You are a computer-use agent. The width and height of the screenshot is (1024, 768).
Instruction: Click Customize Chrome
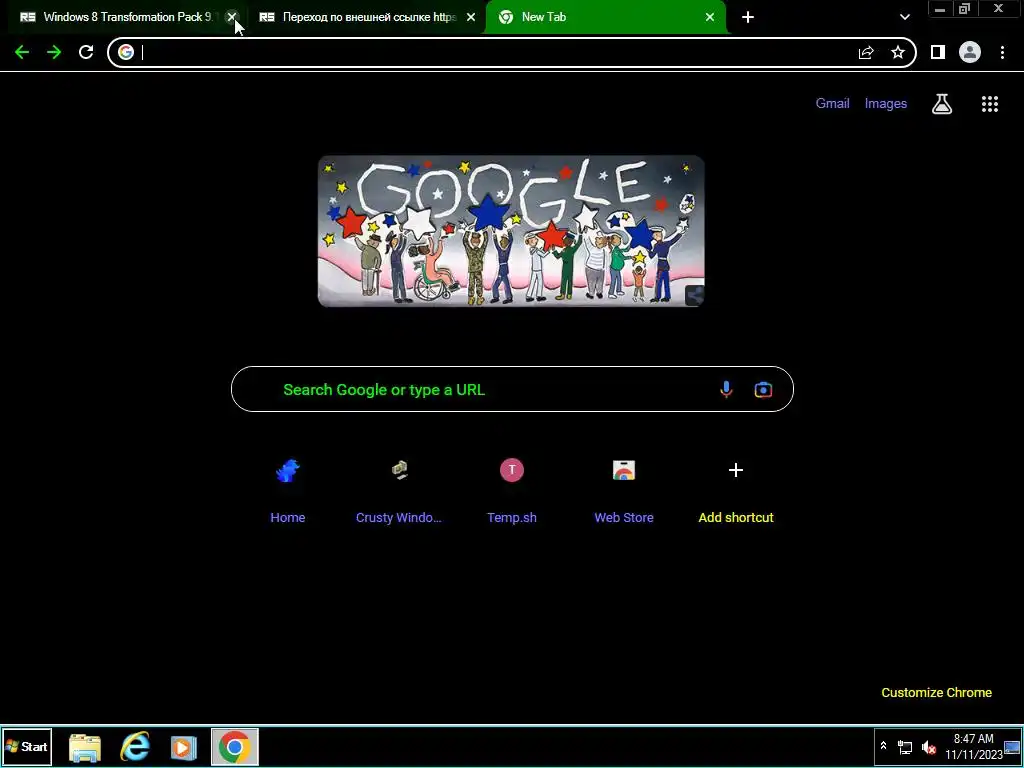click(936, 693)
